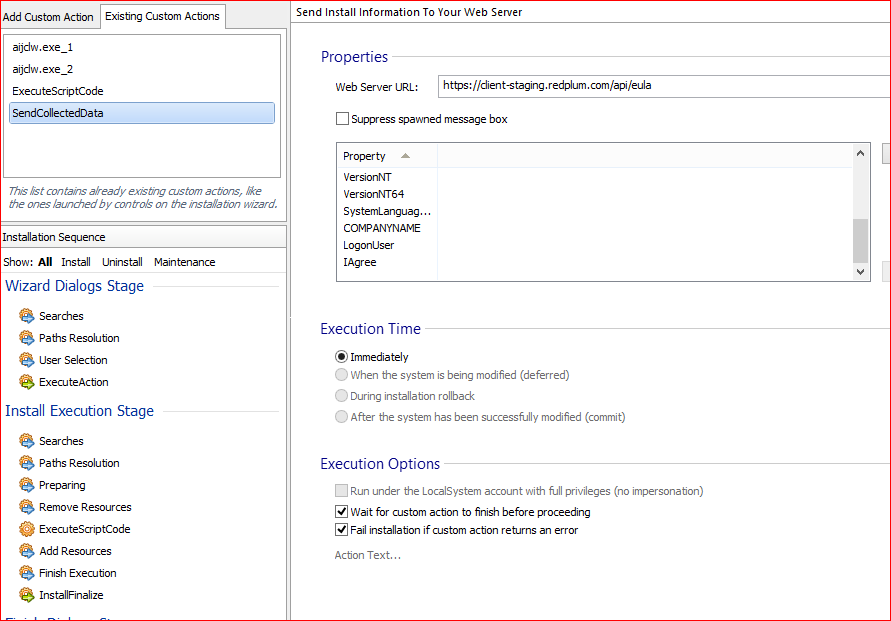The width and height of the screenshot is (891, 621).
Task: Click the Remove Resources action icon
Action: tap(26, 507)
